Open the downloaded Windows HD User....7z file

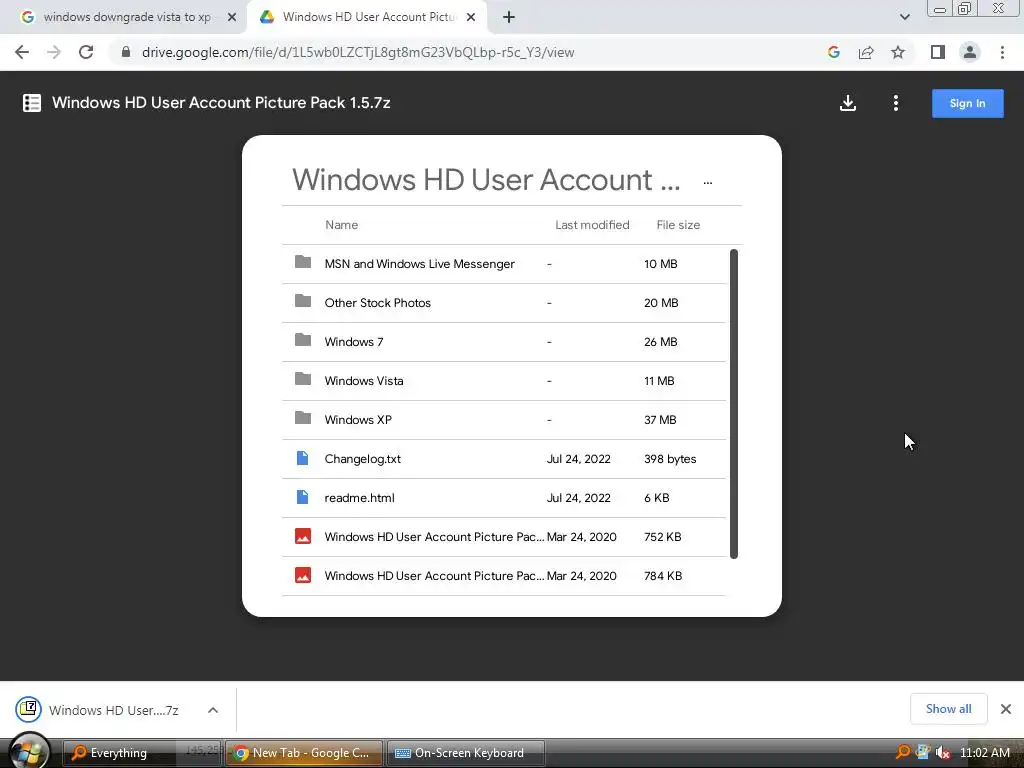click(x=98, y=710)
